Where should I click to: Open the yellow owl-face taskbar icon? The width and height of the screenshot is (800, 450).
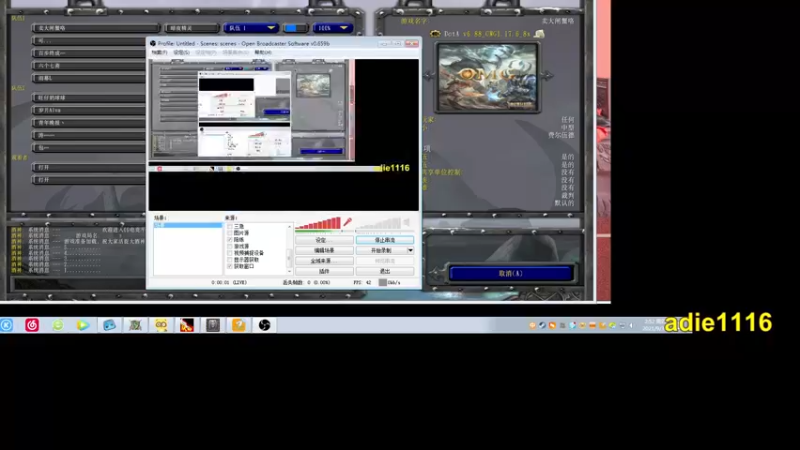click(x=161, y=325)
